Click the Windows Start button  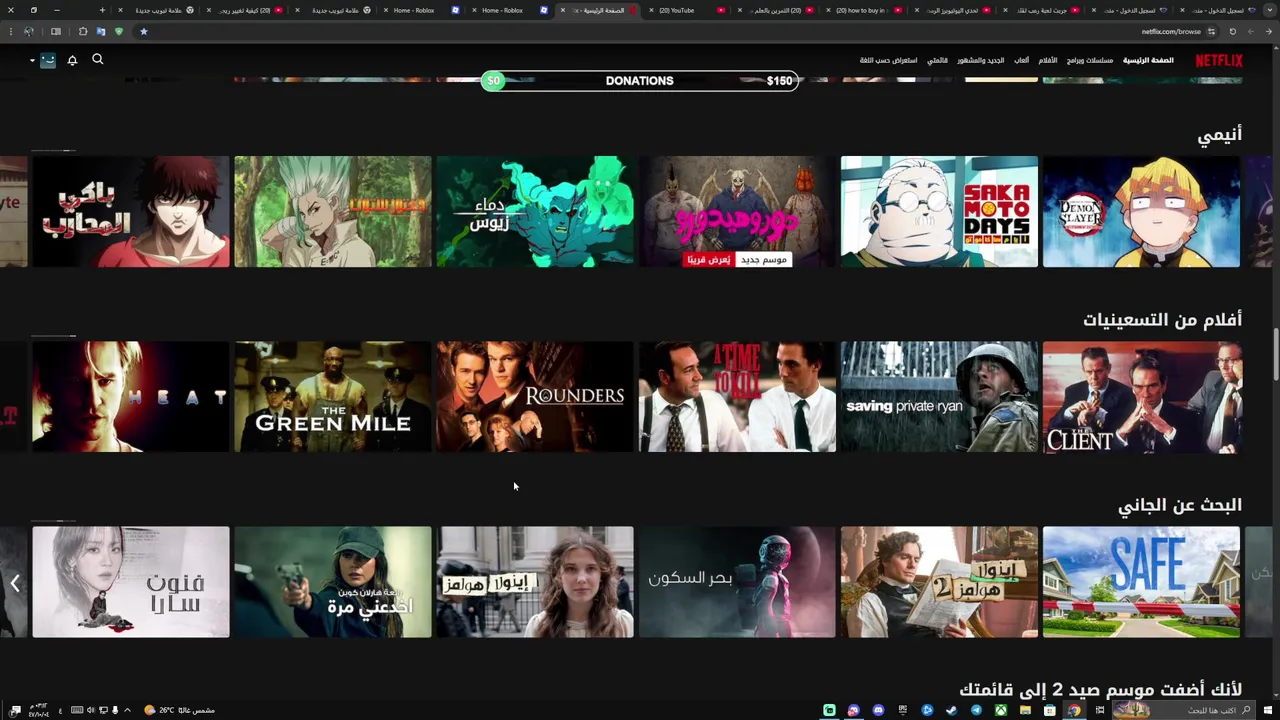[1268, 710]
